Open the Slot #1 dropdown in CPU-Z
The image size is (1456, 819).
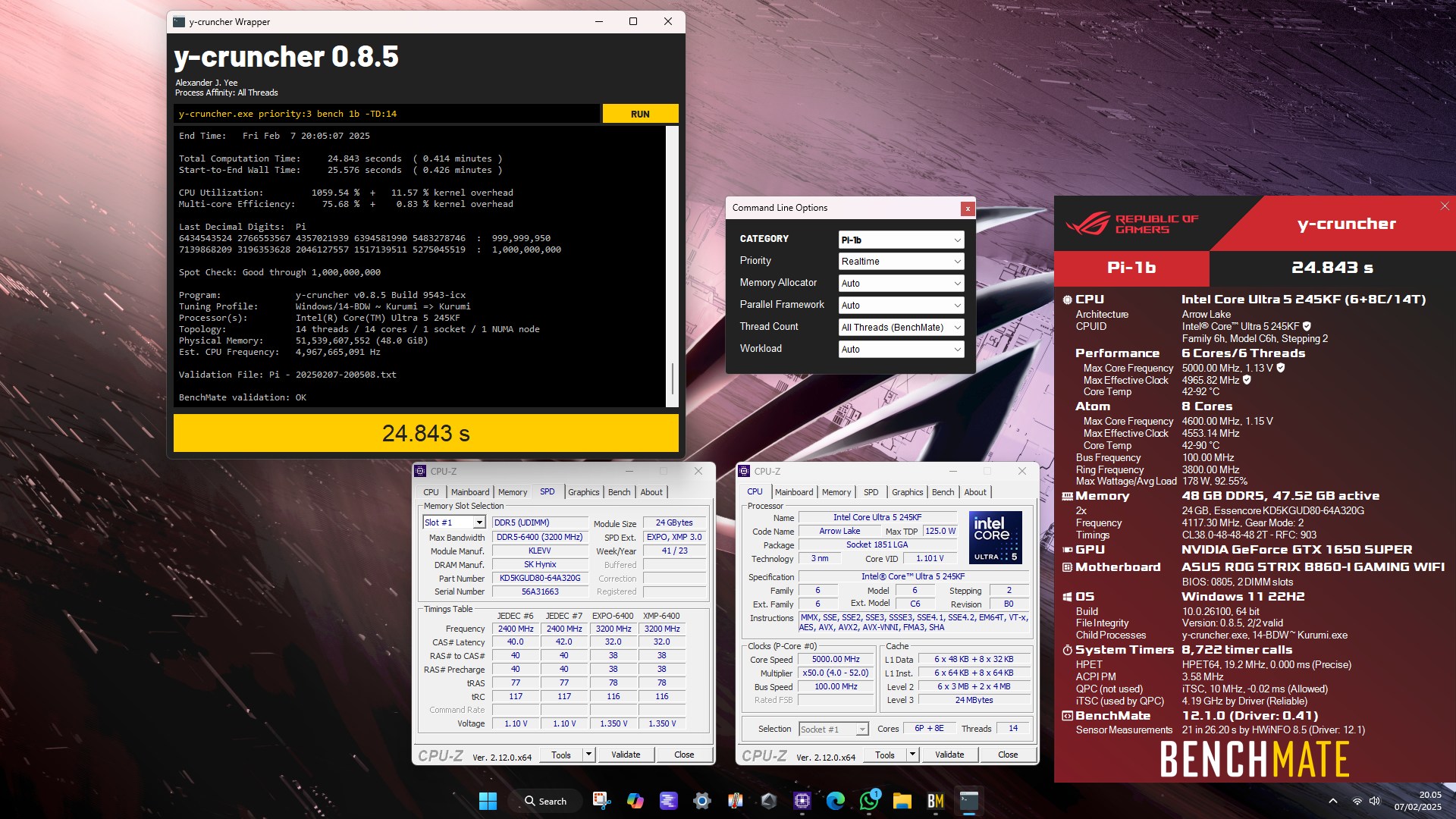point(454,522)
